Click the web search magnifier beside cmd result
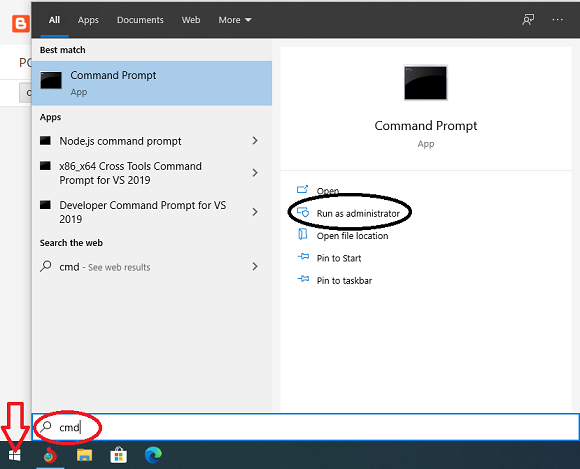Screen dimensions: 580x469 click(45, 266)
